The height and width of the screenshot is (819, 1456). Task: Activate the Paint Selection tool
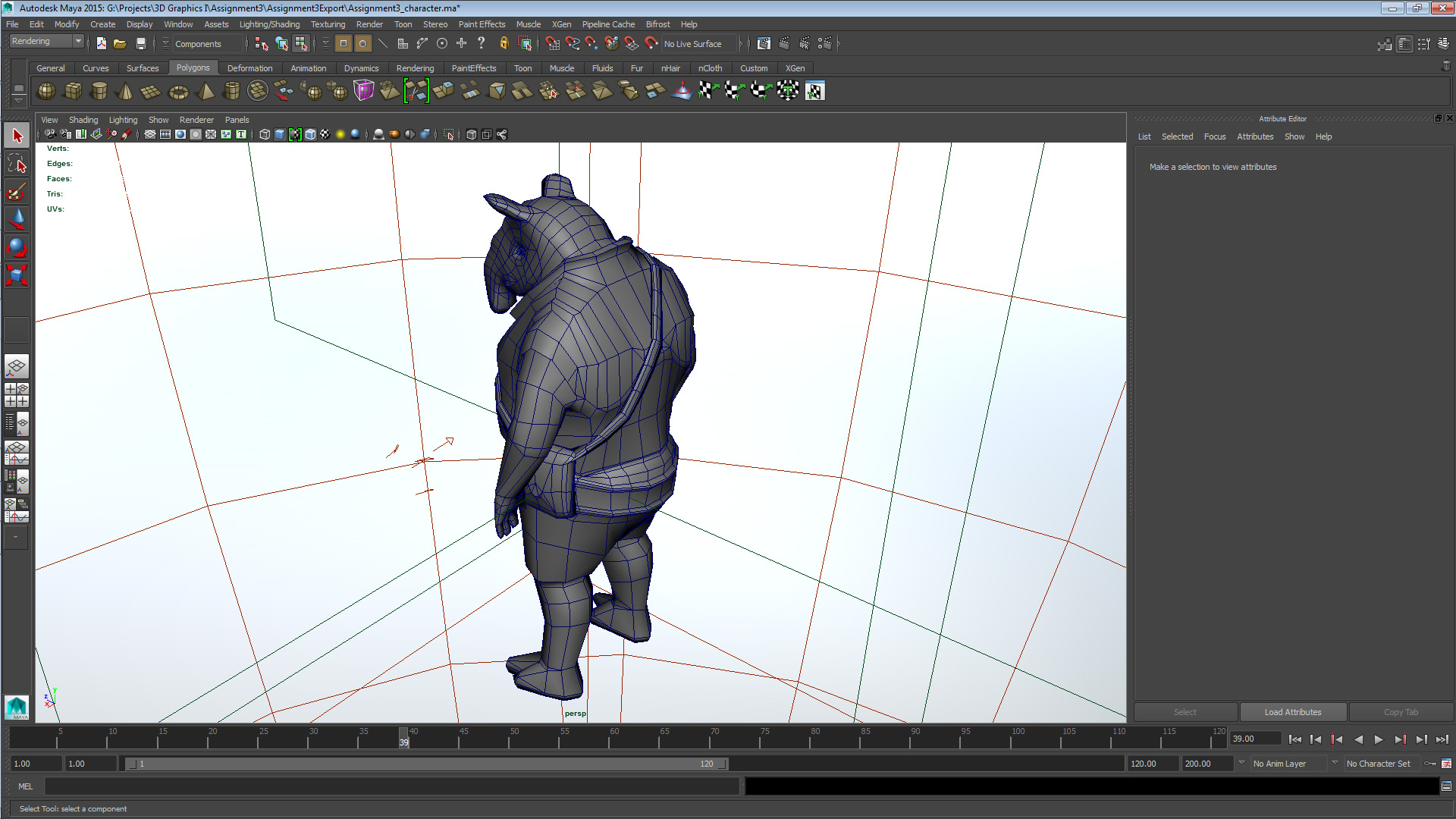tap(16, 192)
